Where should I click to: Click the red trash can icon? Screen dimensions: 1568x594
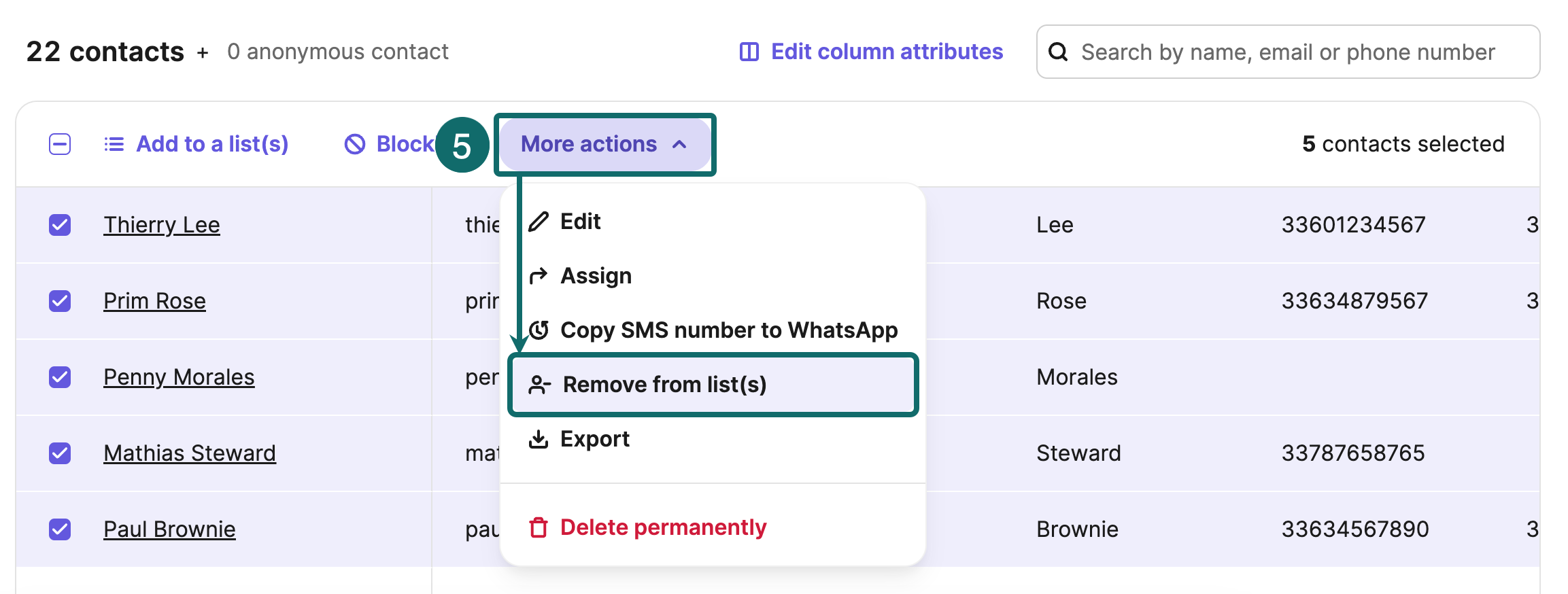[x=539, y=527]
